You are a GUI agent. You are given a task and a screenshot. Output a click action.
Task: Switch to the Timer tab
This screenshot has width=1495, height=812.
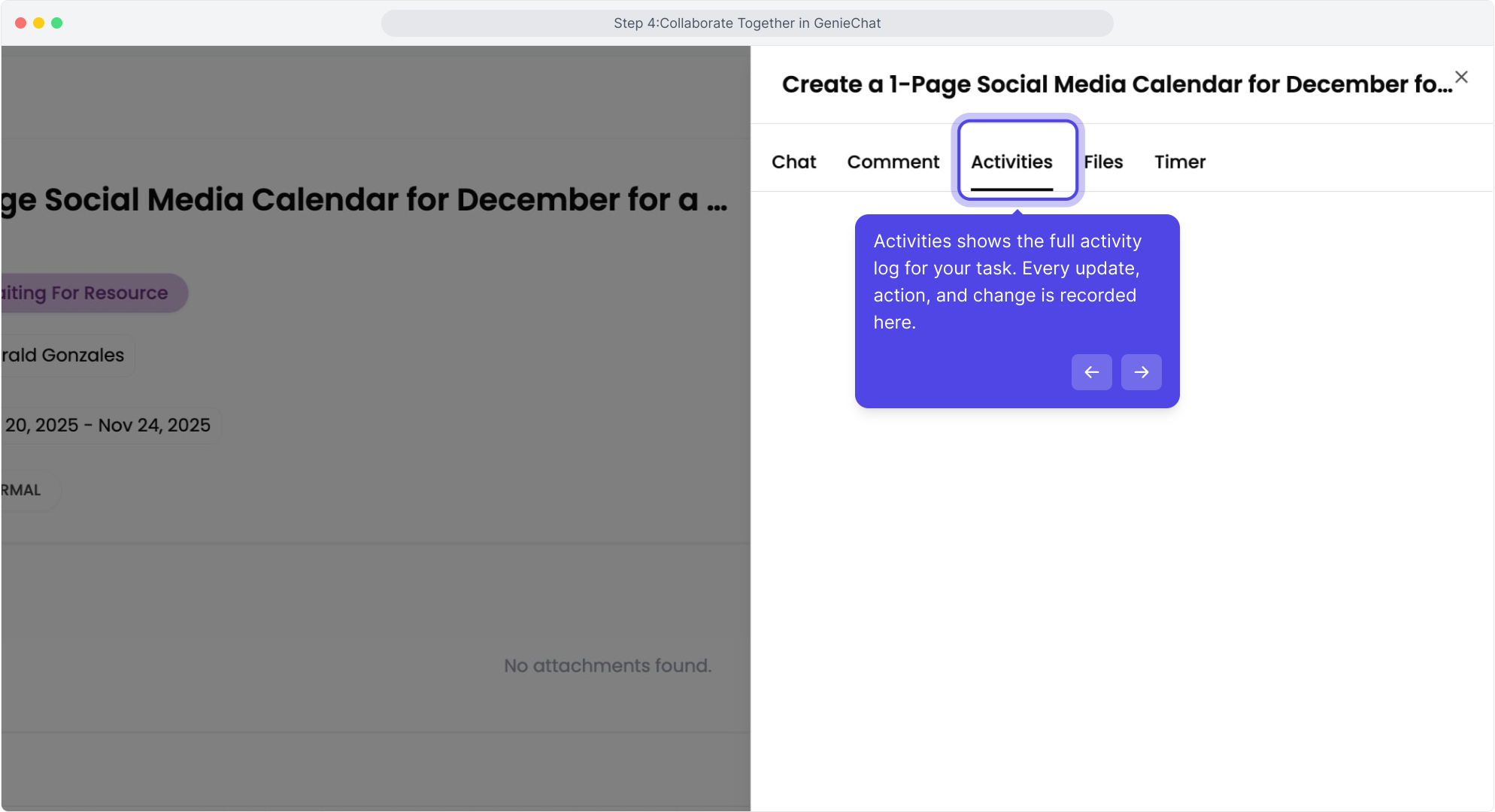click(1180, 162)
